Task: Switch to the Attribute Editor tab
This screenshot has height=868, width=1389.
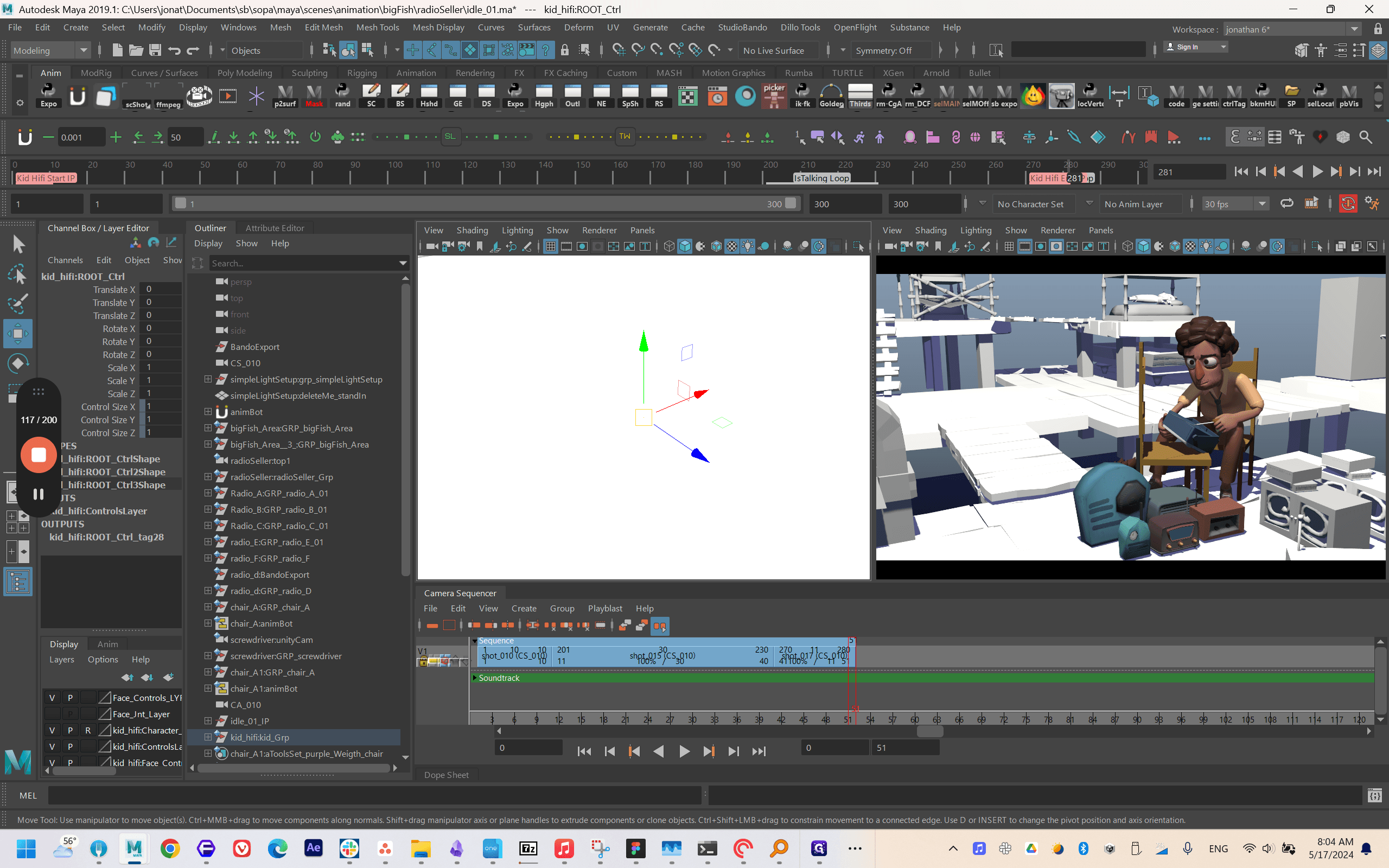Action: (x=275, y=228)
